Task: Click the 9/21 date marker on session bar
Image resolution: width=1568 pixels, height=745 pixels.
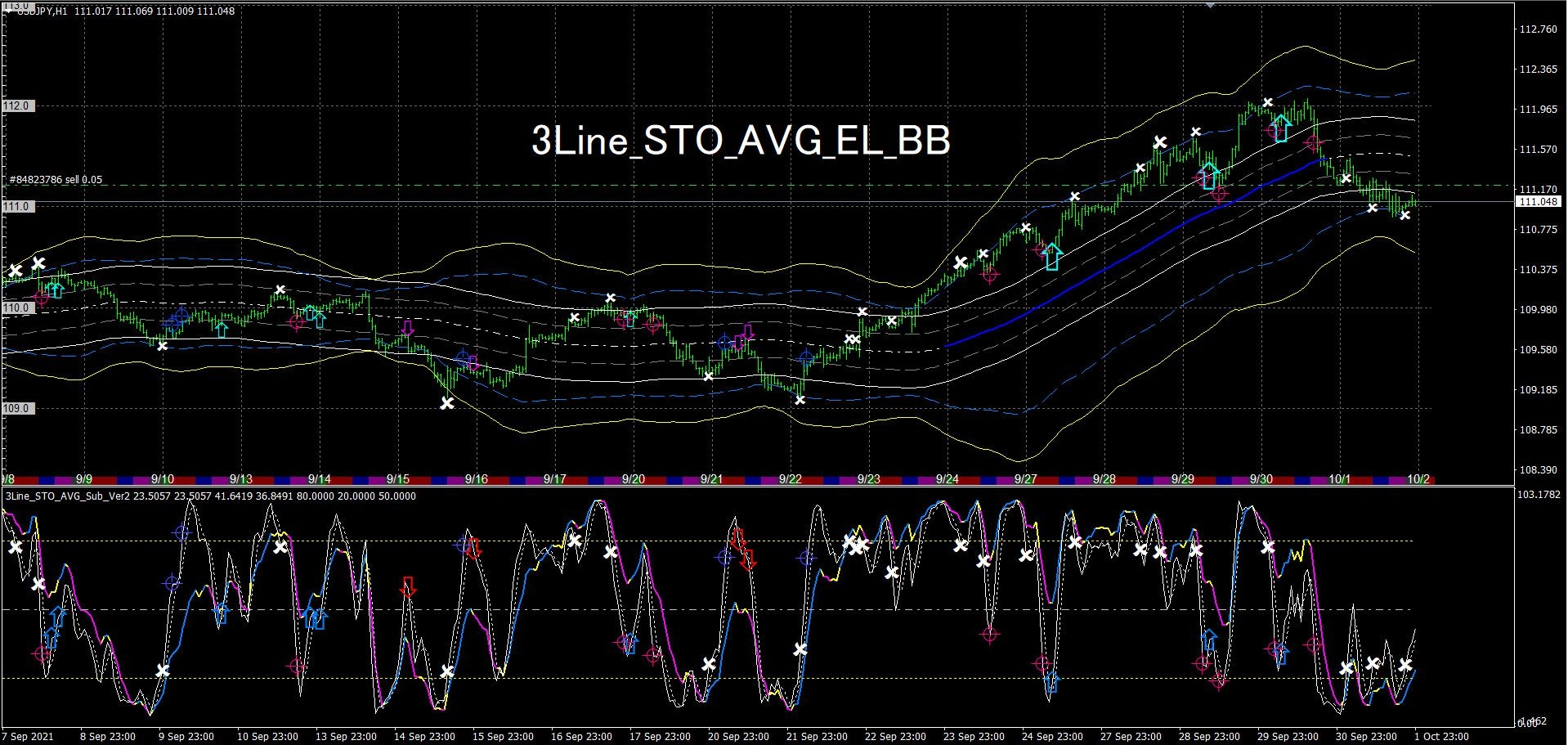Action: (x=712, y=479)
